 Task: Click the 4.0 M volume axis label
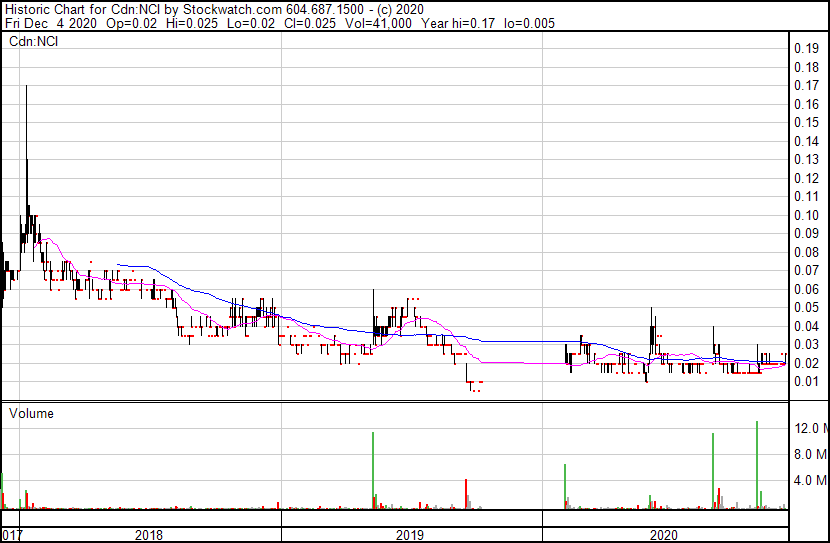[810, 481]
